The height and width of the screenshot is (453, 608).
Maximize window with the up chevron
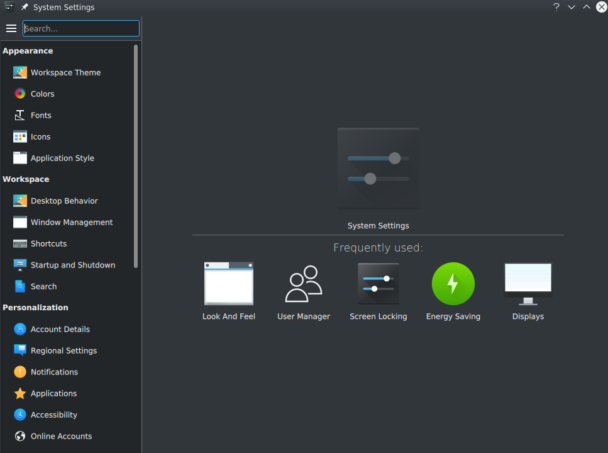coord(586,7)
